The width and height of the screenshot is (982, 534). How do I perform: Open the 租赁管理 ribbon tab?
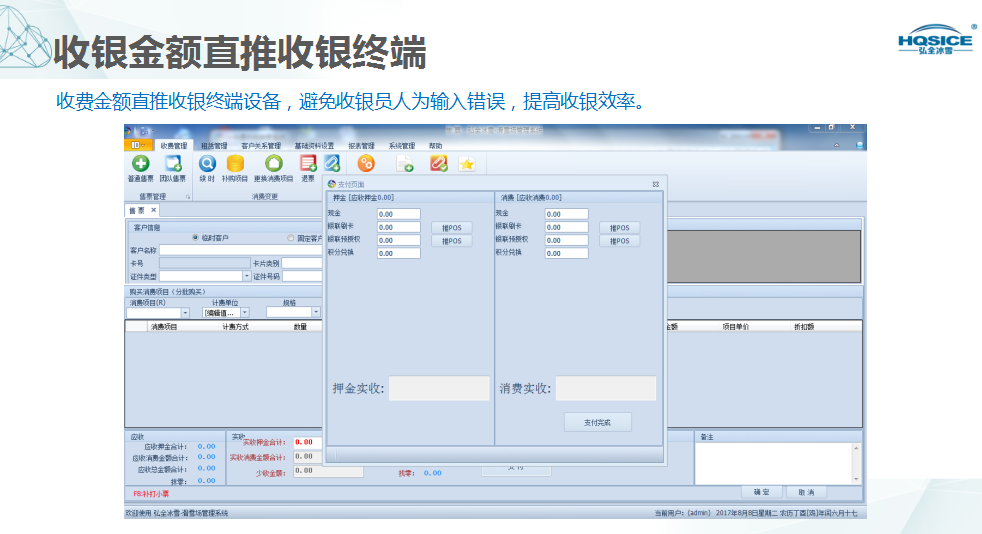click(214, 146)
